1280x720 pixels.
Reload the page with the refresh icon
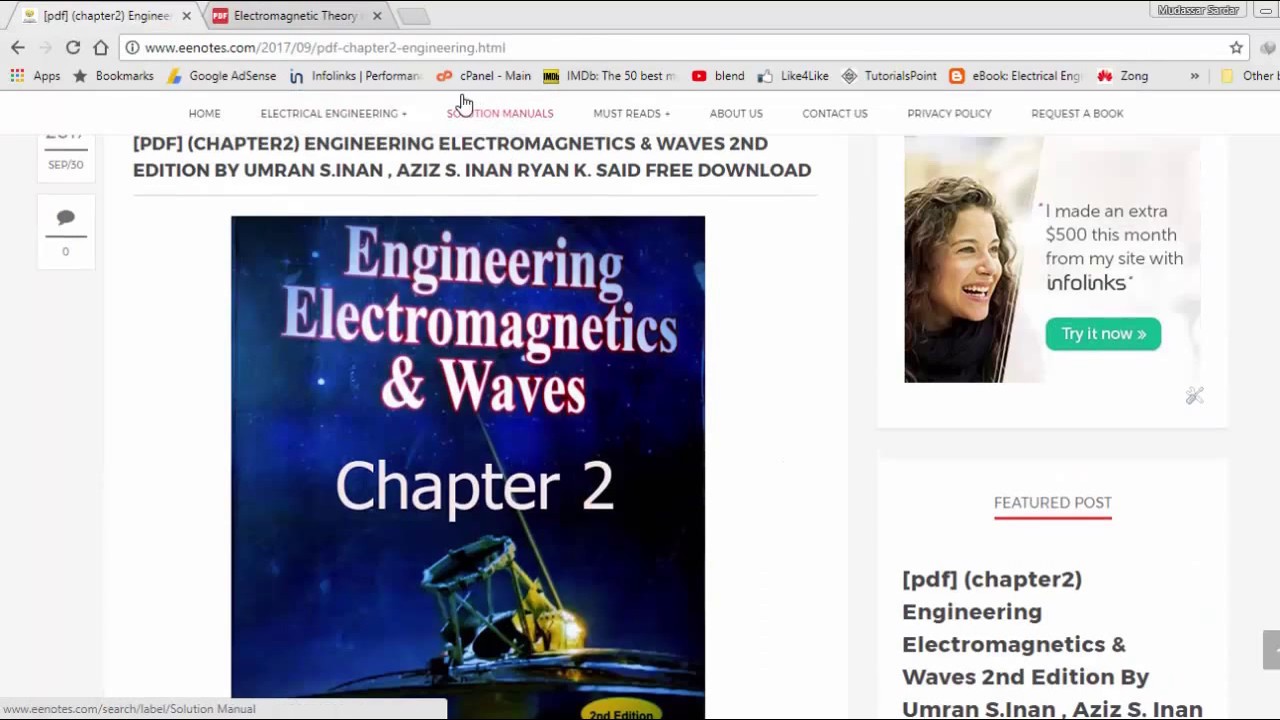[x=73, y=47]
